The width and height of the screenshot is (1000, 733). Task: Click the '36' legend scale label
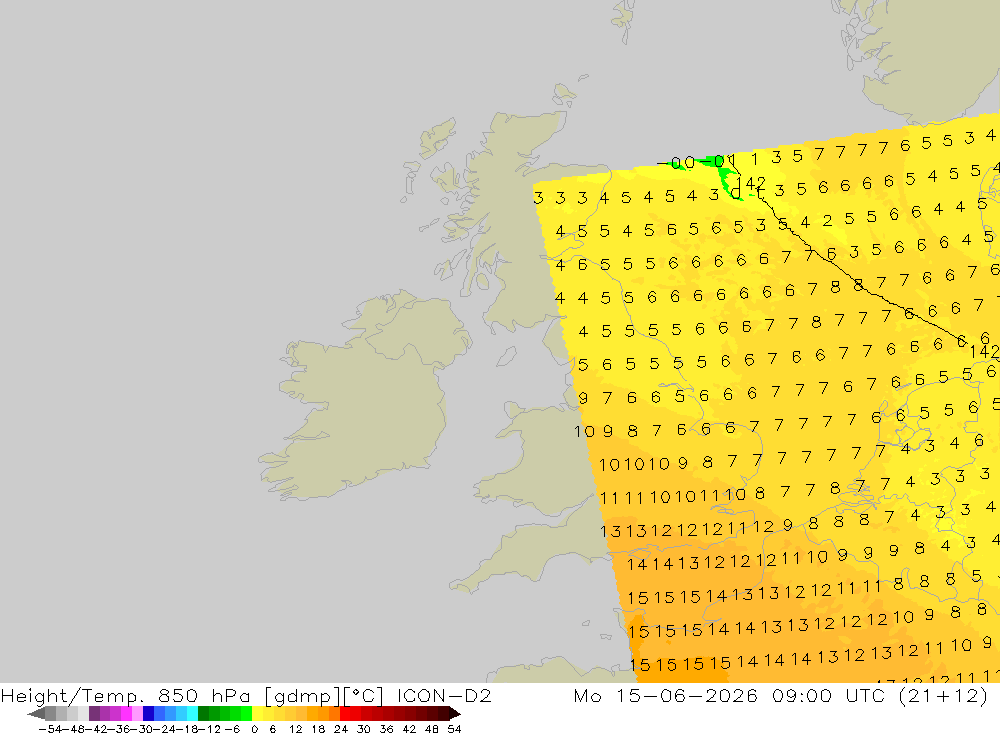coord(386,729)
